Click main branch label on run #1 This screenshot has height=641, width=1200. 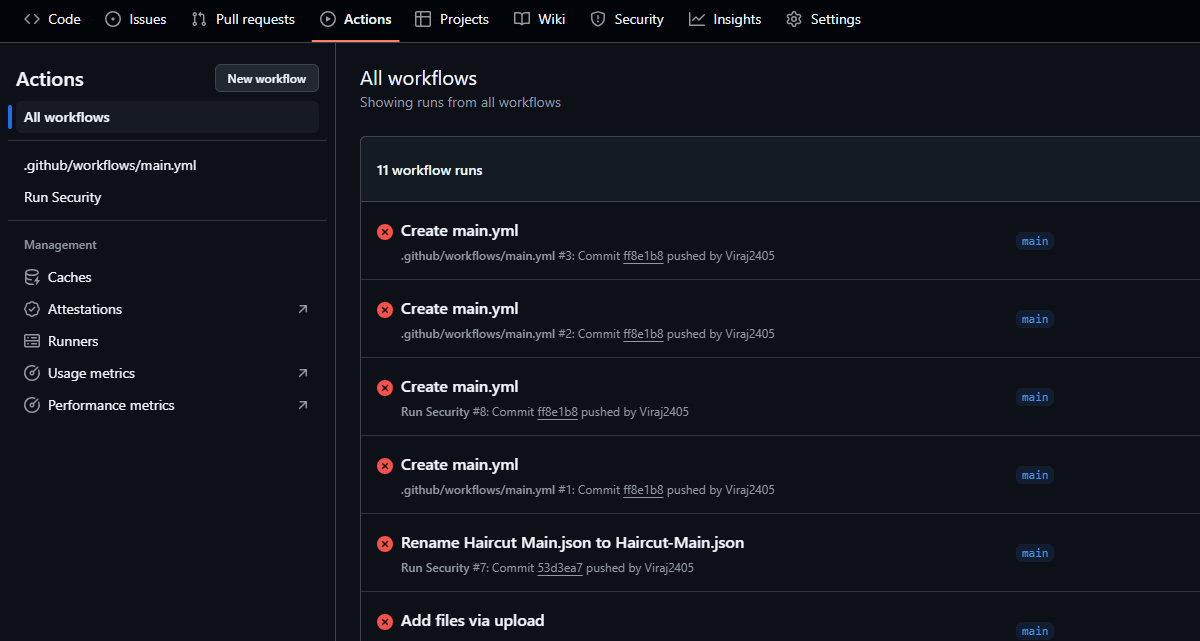[1035, 475]
